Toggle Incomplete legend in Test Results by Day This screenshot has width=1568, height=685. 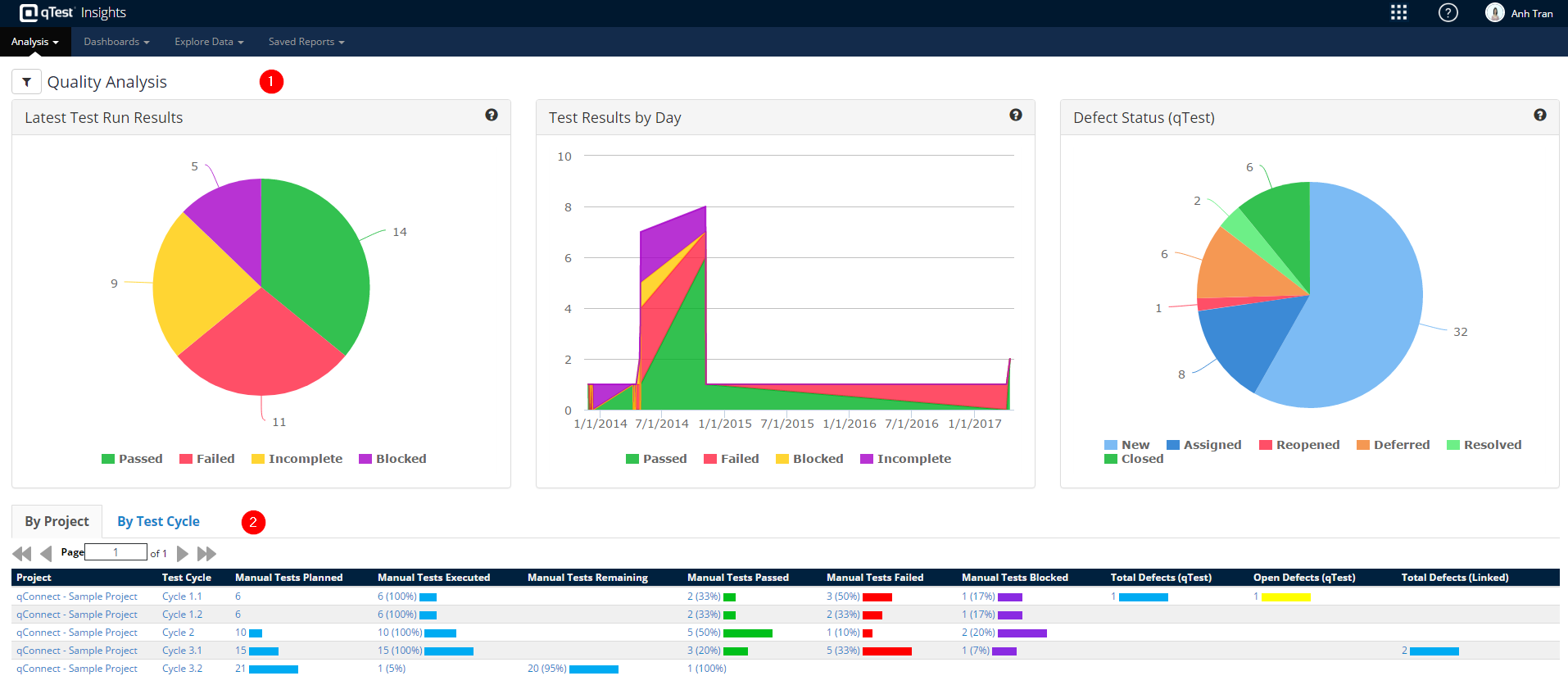click(x=905, y=459)
